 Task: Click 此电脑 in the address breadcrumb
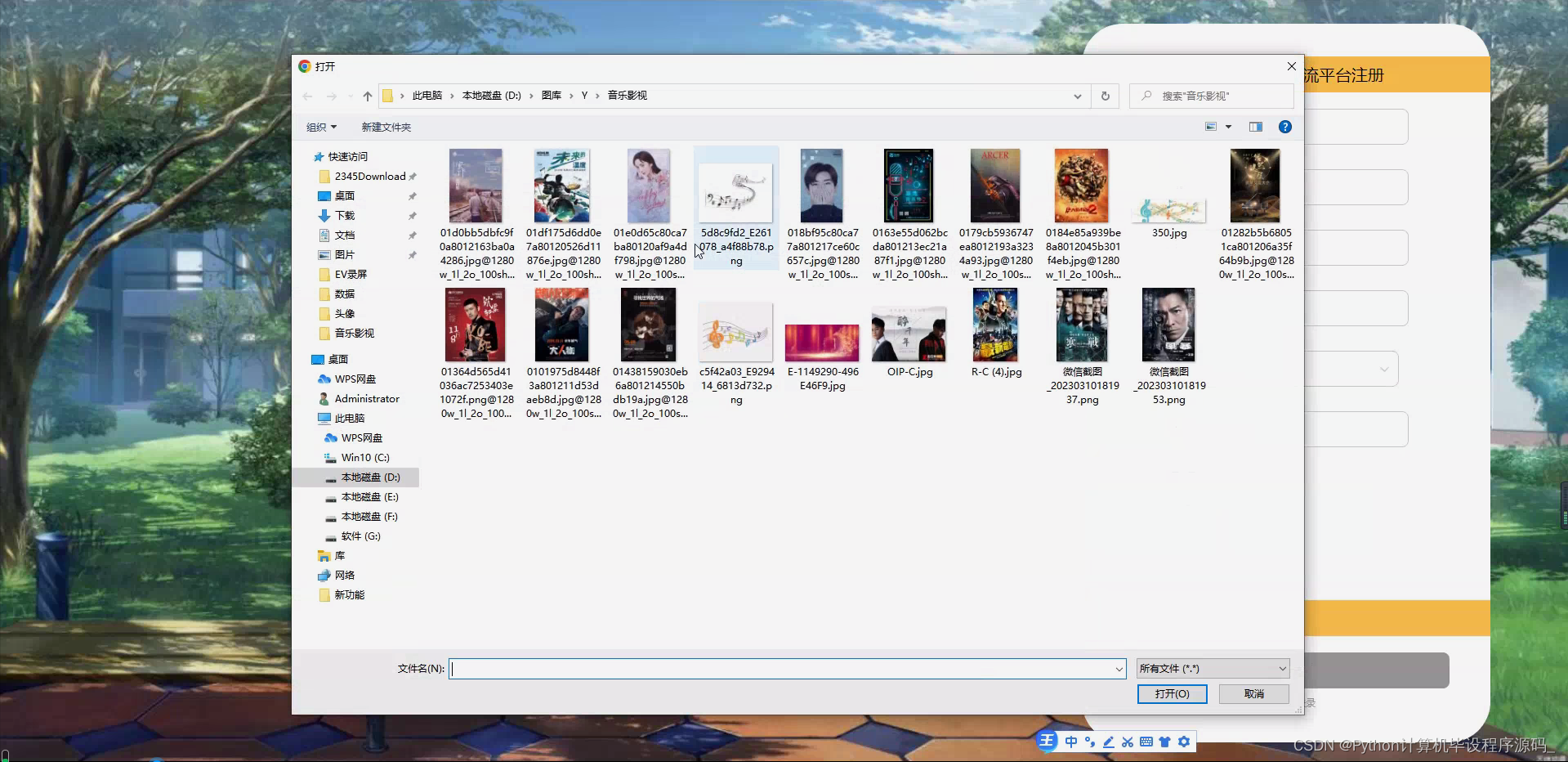(427, 96)
